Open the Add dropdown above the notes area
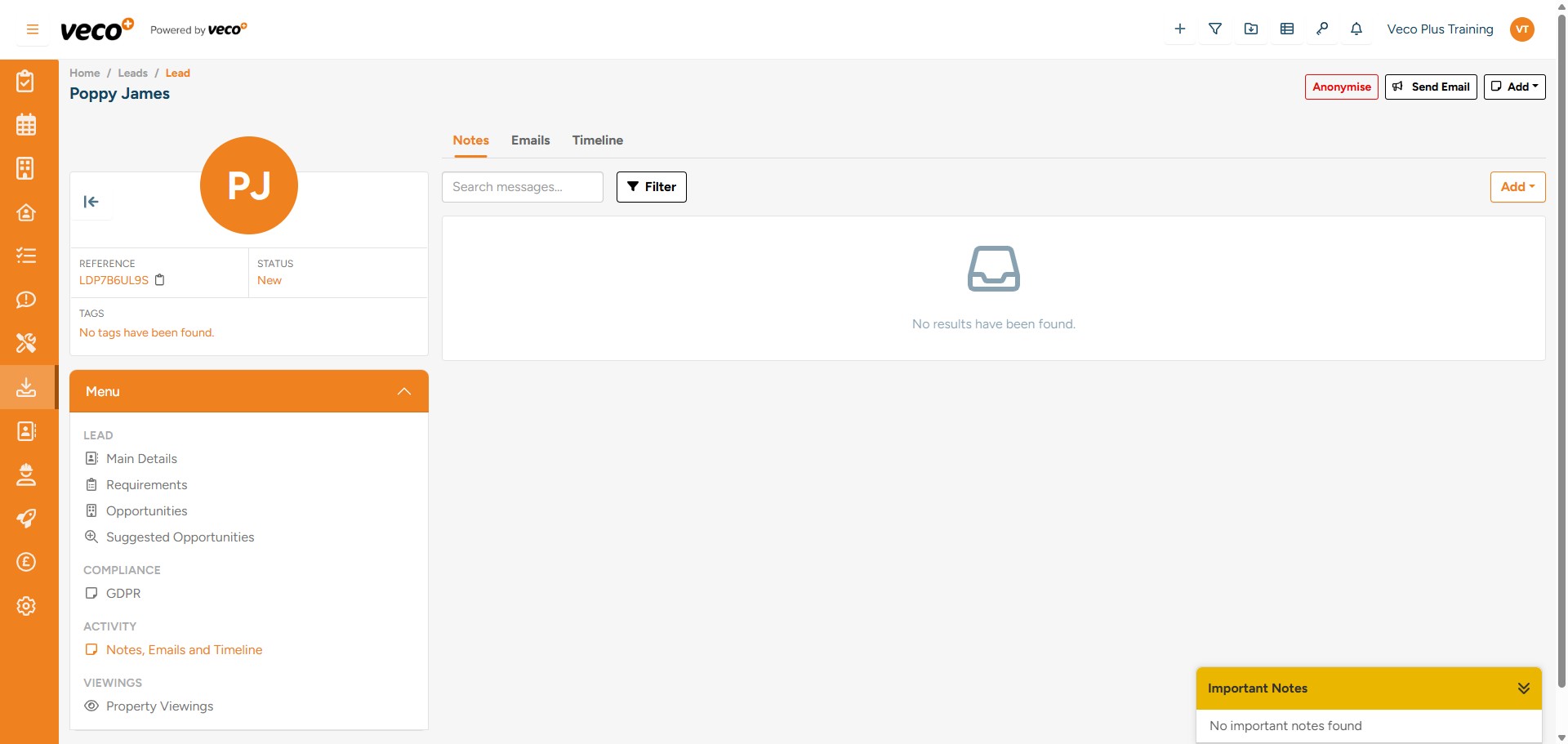This screenshot has width=1568, height=744. 1517,186
